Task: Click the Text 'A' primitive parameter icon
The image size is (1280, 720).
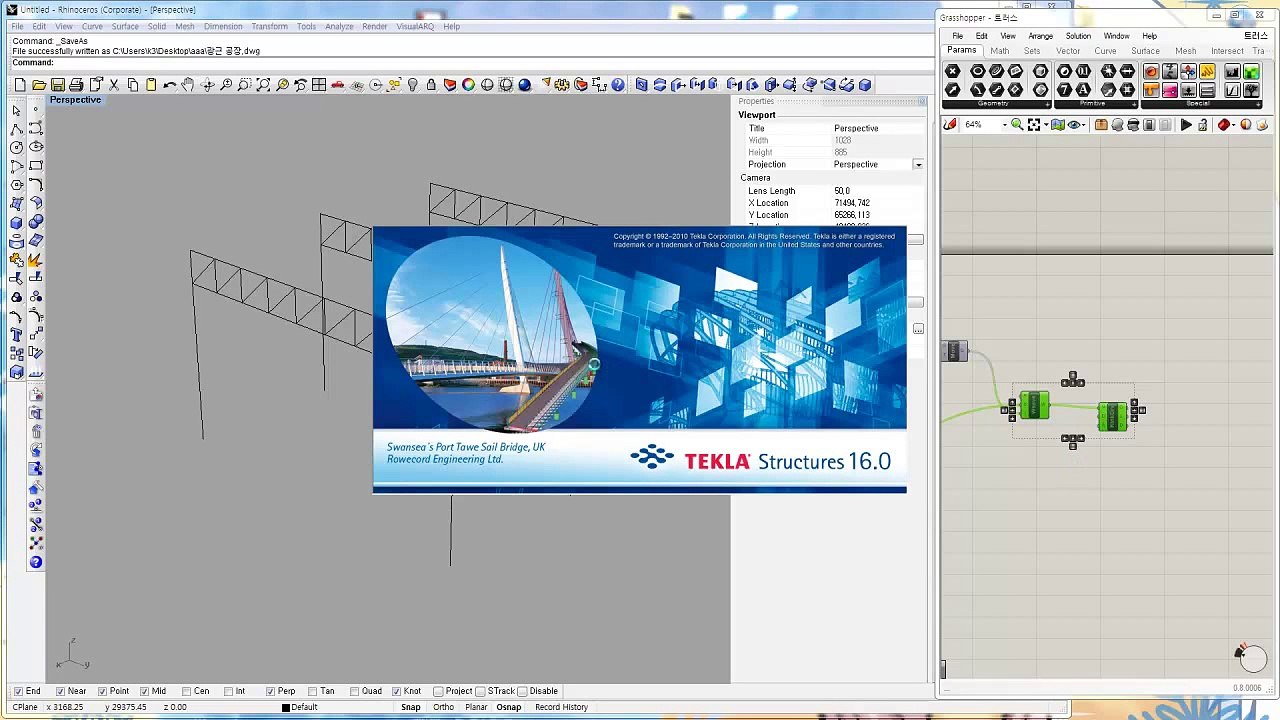Action: (1083, 90)
